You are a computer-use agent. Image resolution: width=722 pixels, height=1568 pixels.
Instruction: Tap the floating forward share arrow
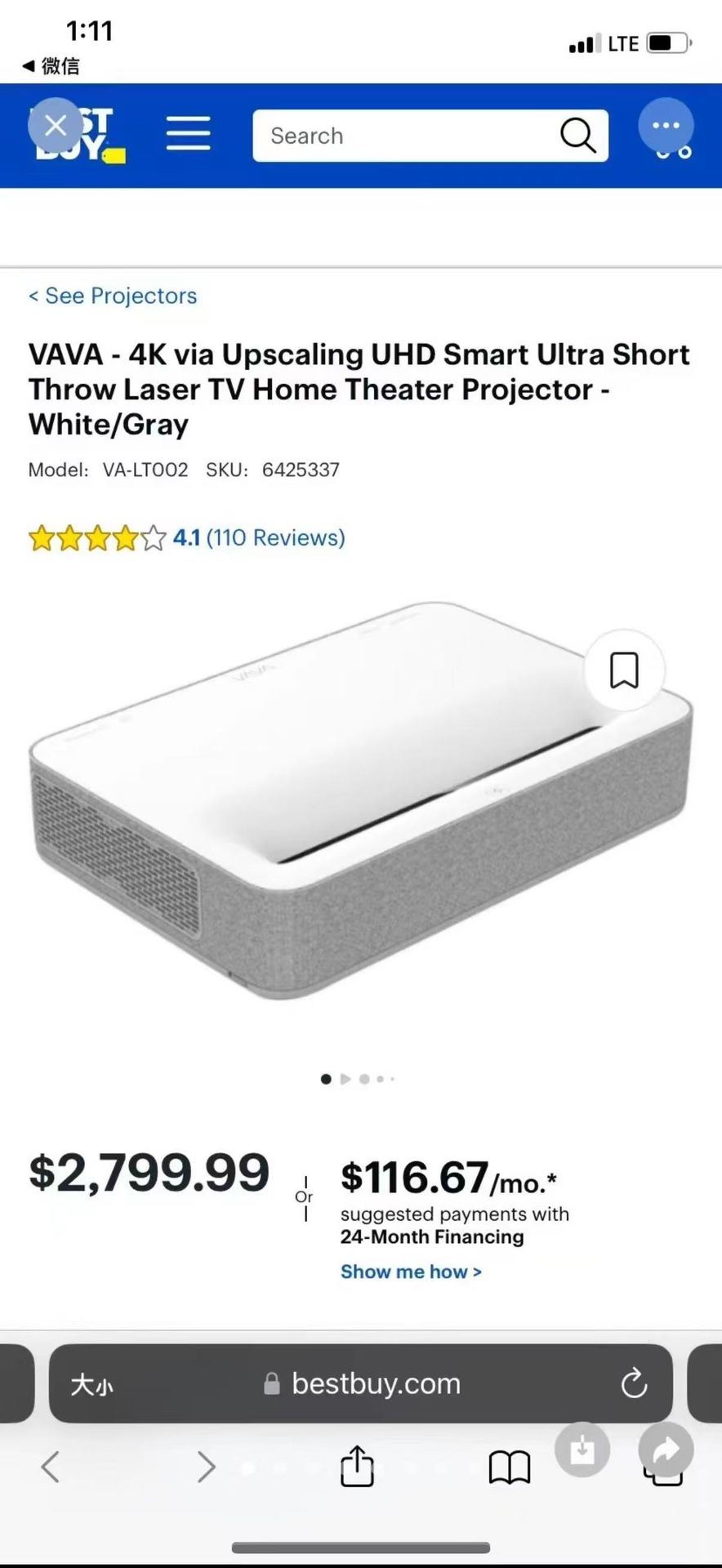point(666,1450)
